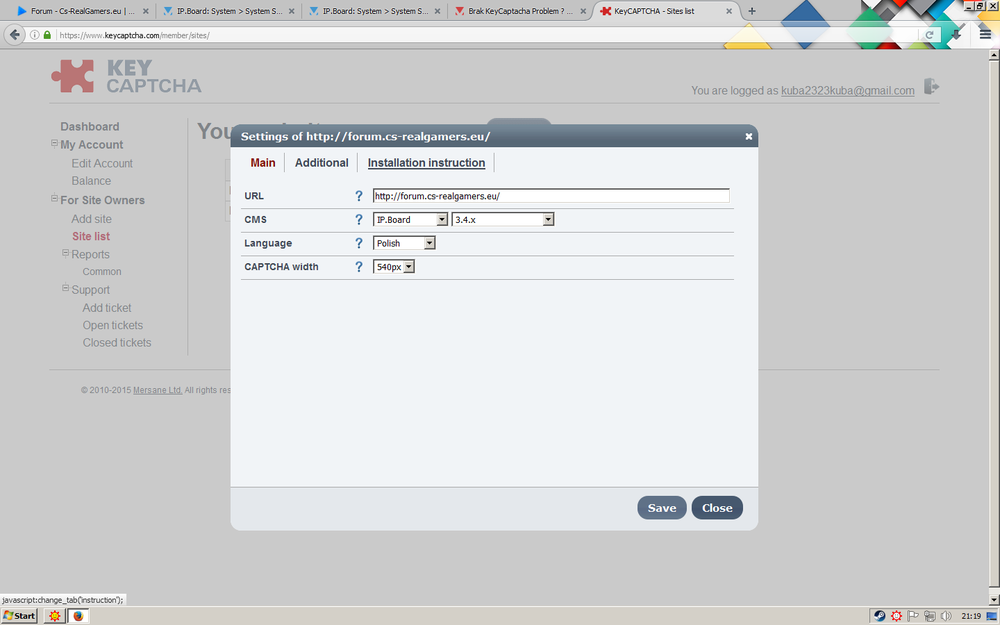Open the Installation instruction tab
This screenshot has width=1000, height=625.
[x=426, y=163]
